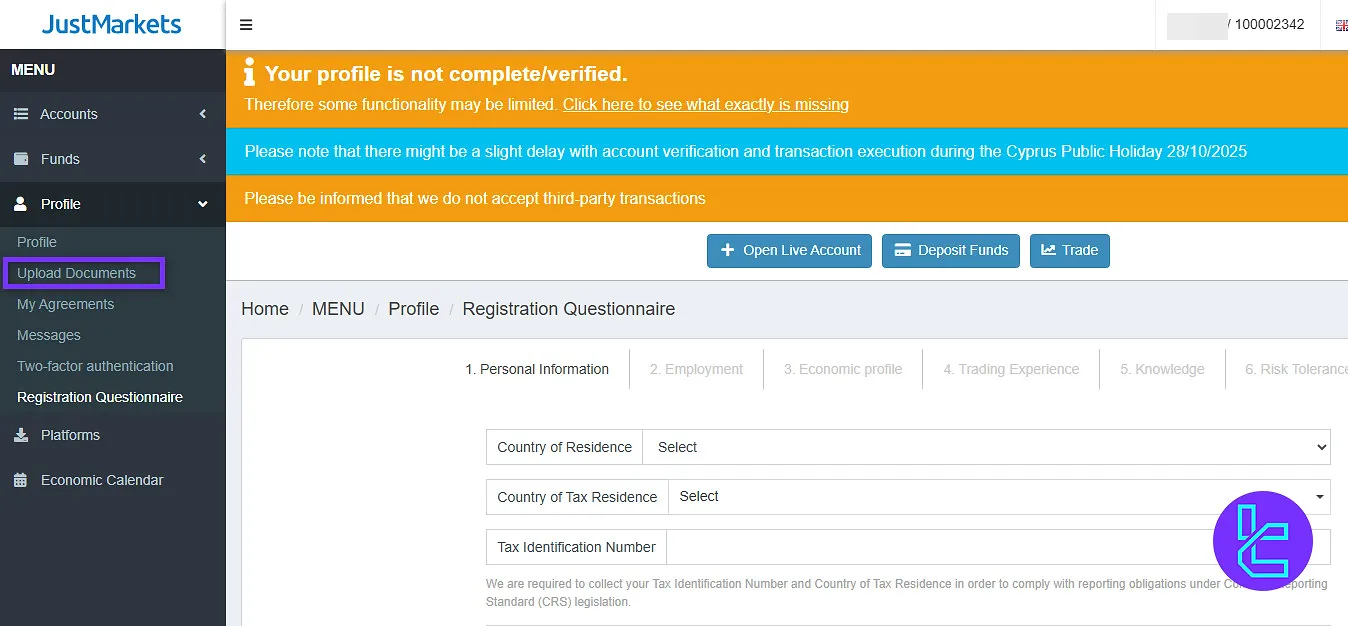Open the Upload Documents page
Image resolution: width=1348 pixels, height=626 pixels.
[x=76, y=273]
